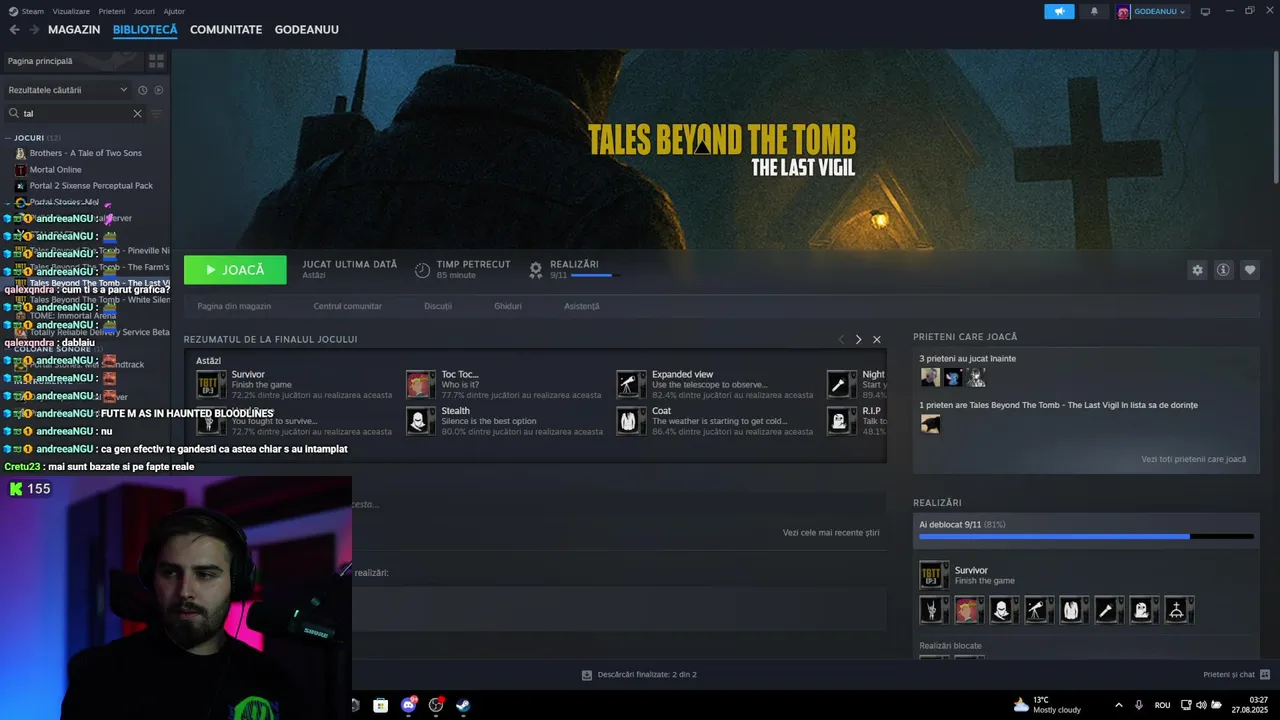Open the announcements megaphone button
The height and width of the screenshot is (720, 1280).
(1059, 11)
